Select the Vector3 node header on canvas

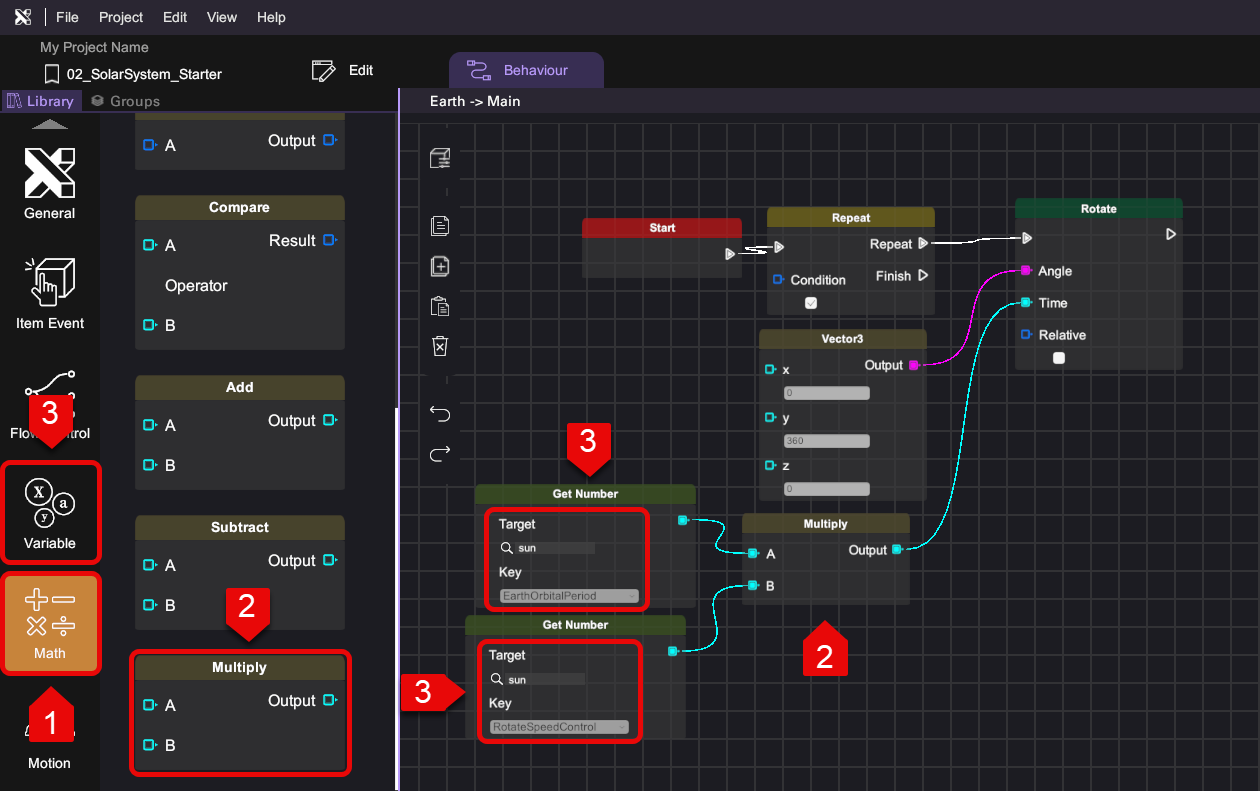coord(843,339)
